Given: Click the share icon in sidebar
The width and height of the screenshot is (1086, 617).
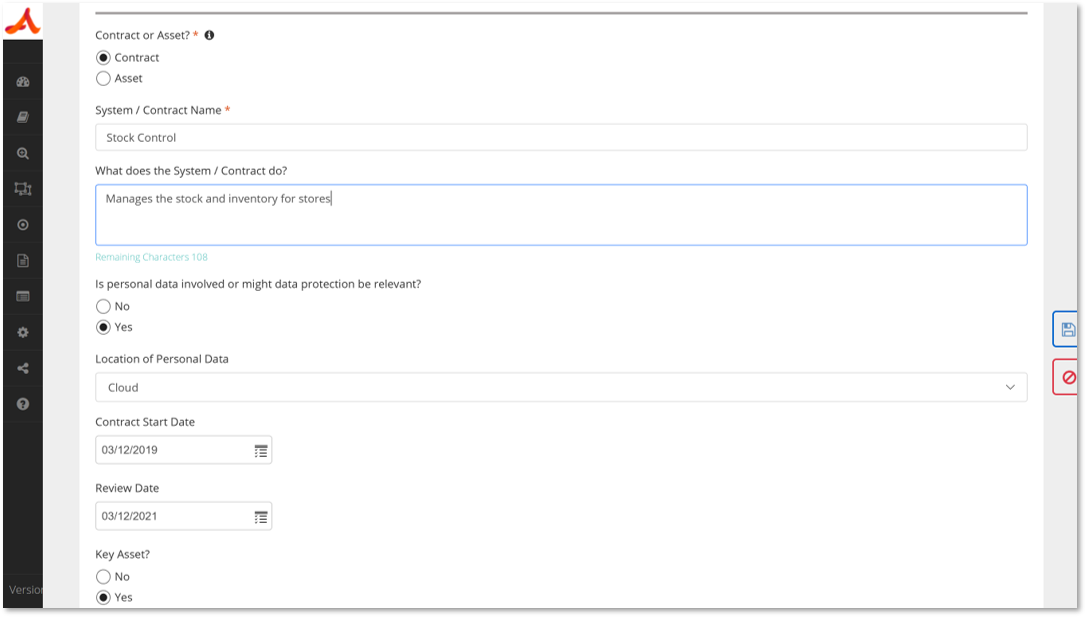Looking at the screenshot, I should click(x=23, y=368).
